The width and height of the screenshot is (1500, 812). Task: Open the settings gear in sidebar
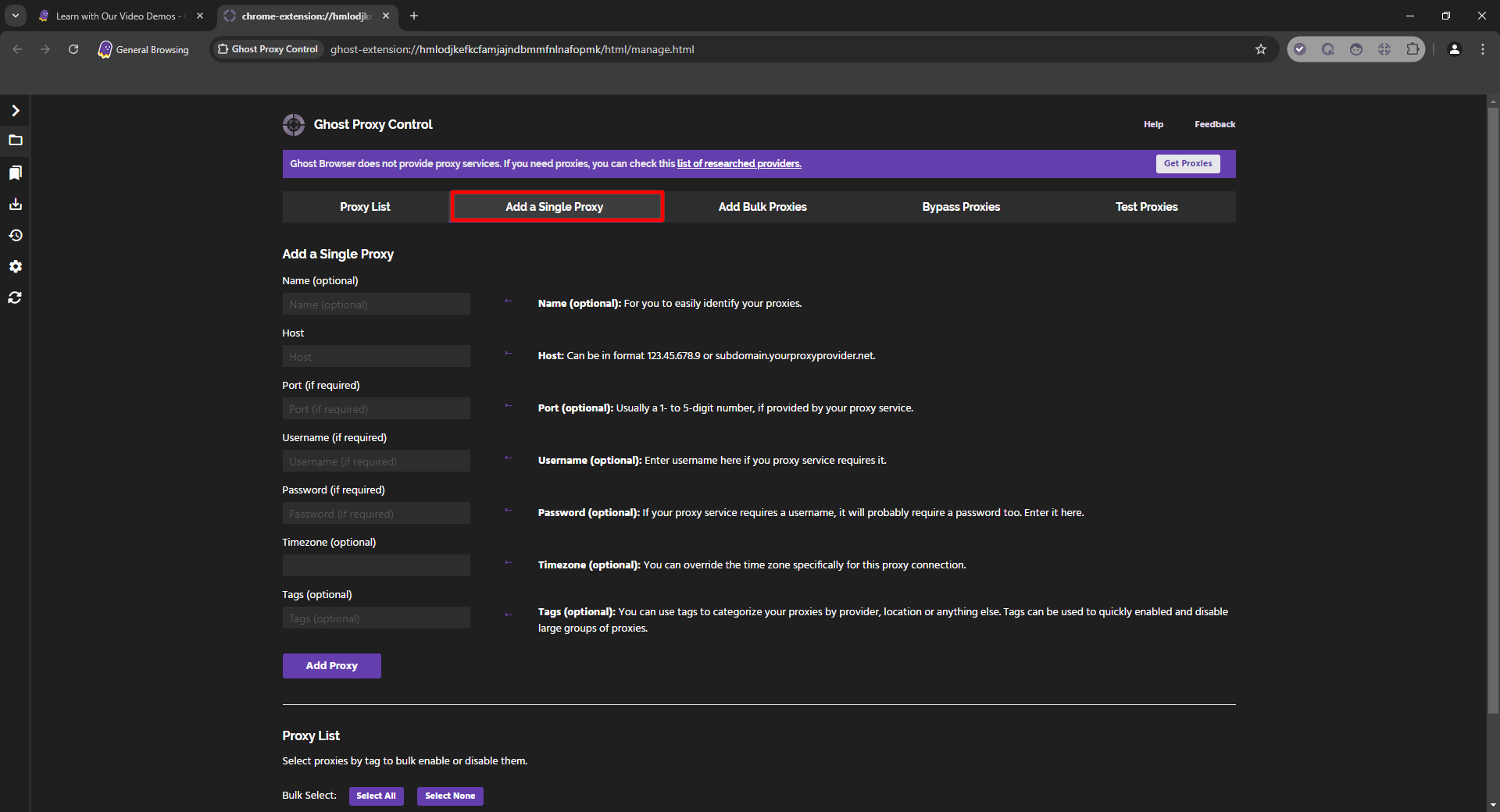tap(15, 266)
